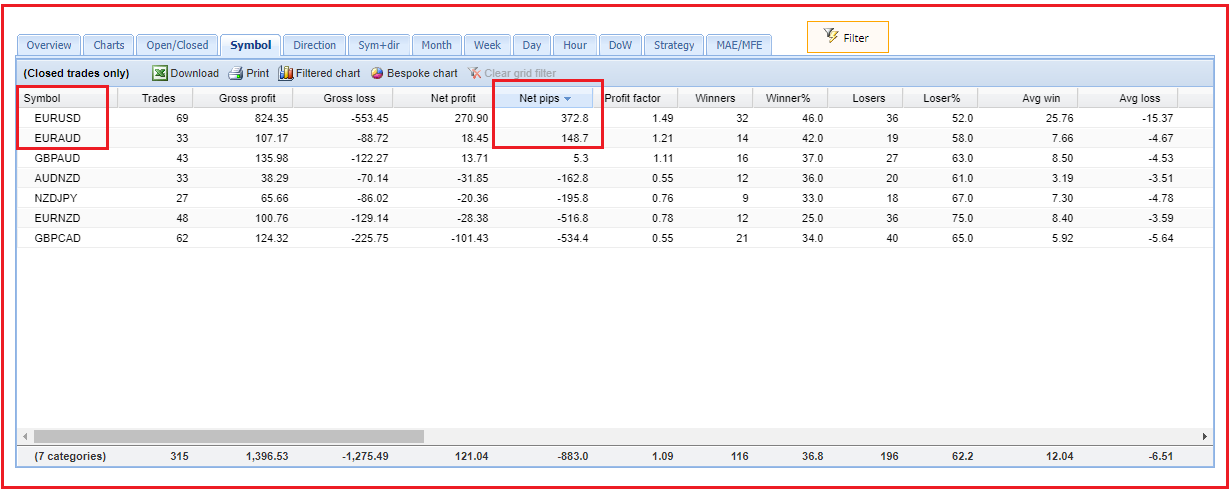The width and height of the screenshot is (1232, 492).
Task: Click the Print label
Action: coord(257,73)
